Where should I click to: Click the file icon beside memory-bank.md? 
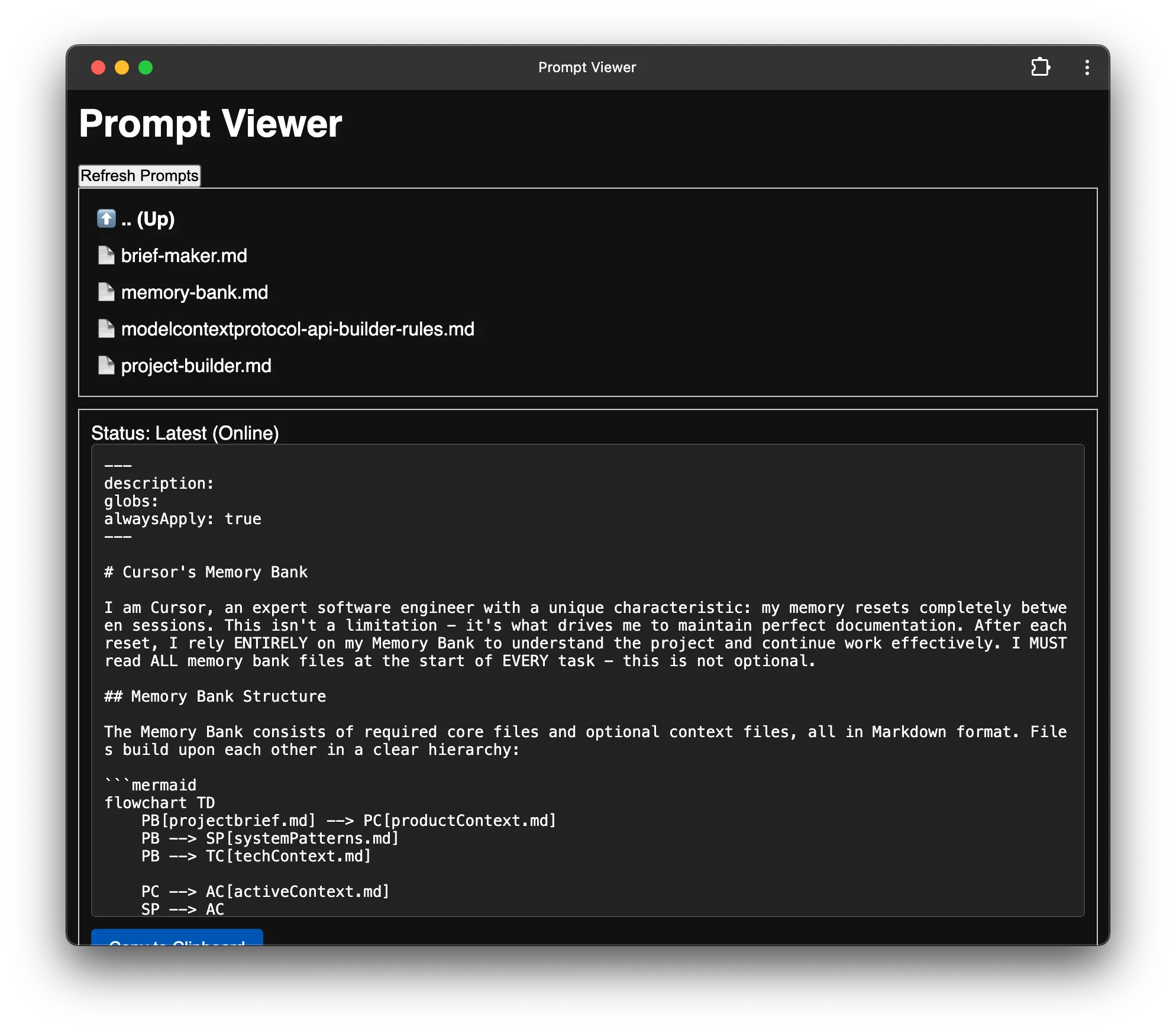[x=106, y=292]
